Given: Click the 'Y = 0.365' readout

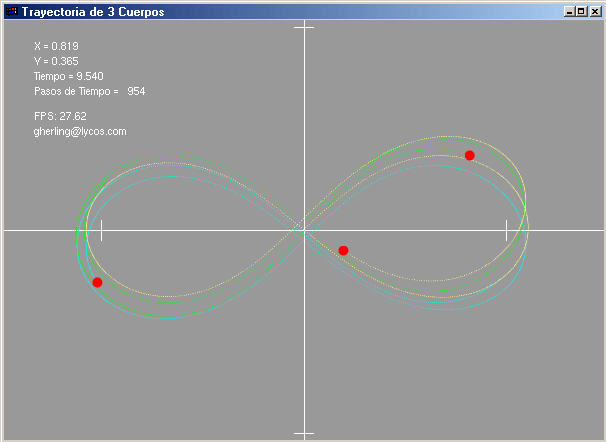Looking at the screenshot, I should click(x=56, y=61).
